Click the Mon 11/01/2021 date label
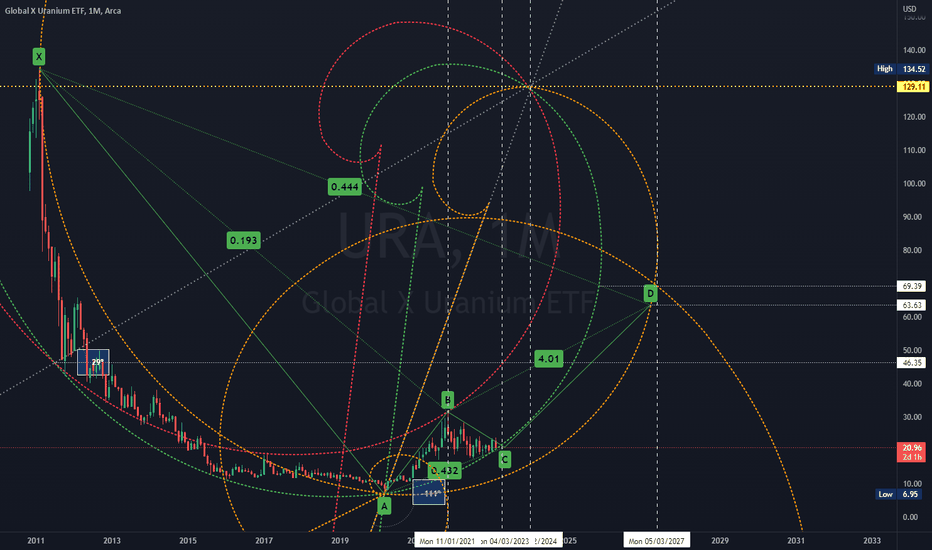 click(447, 541)
